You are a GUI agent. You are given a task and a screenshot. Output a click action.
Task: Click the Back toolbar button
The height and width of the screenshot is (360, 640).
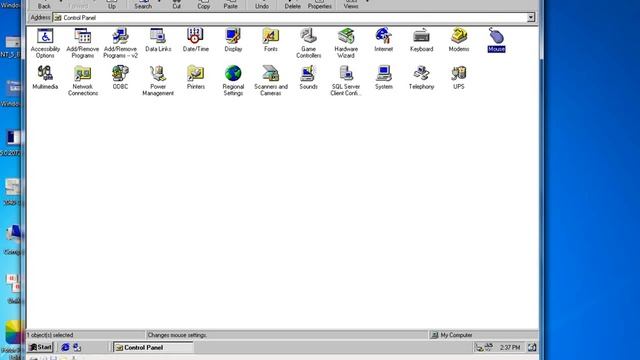pyautogui.click(x=44, y=4)
